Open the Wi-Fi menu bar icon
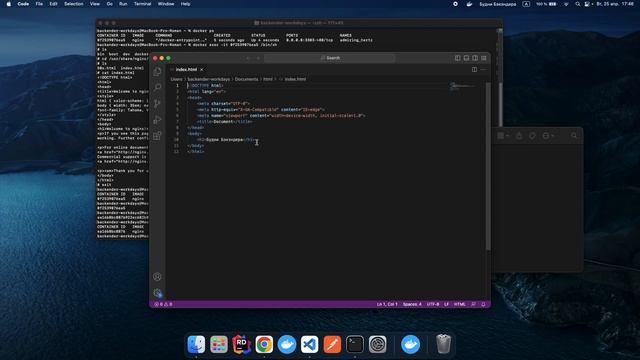Viewport: 640px width, 360px height. (566, 4)
